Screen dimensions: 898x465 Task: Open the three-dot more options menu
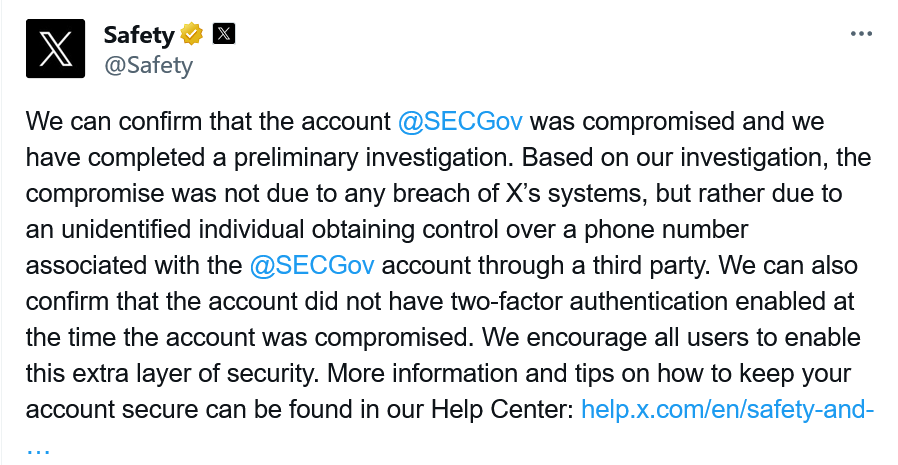tap(861, 34)
